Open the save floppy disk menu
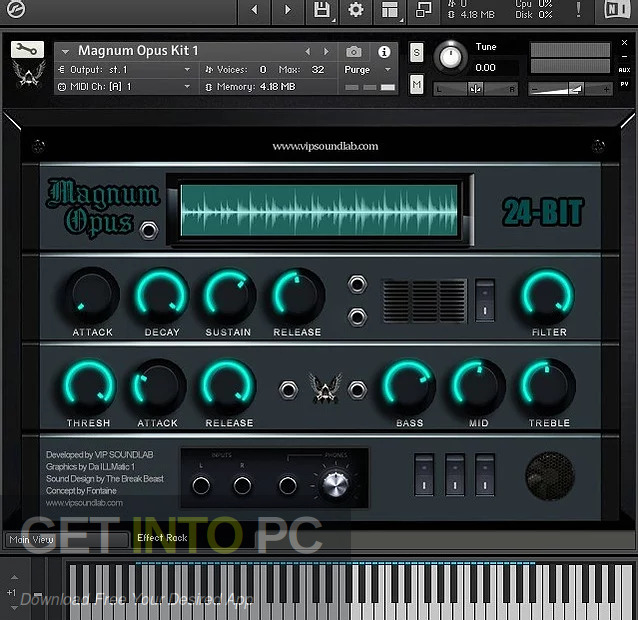Screen dimensions: 638x620 [322, 9]
